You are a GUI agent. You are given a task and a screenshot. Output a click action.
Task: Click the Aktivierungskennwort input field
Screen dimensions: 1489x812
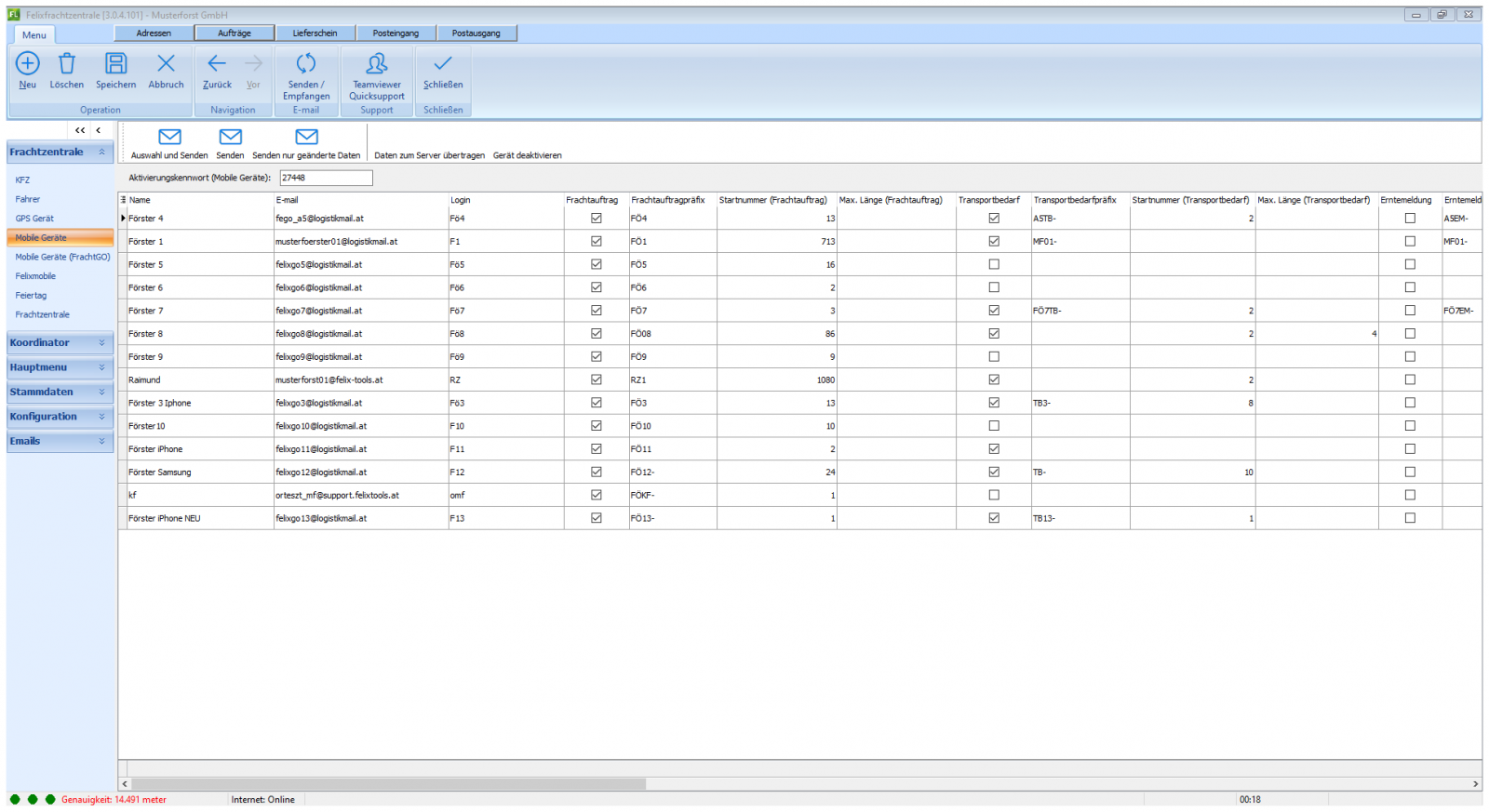326,178
